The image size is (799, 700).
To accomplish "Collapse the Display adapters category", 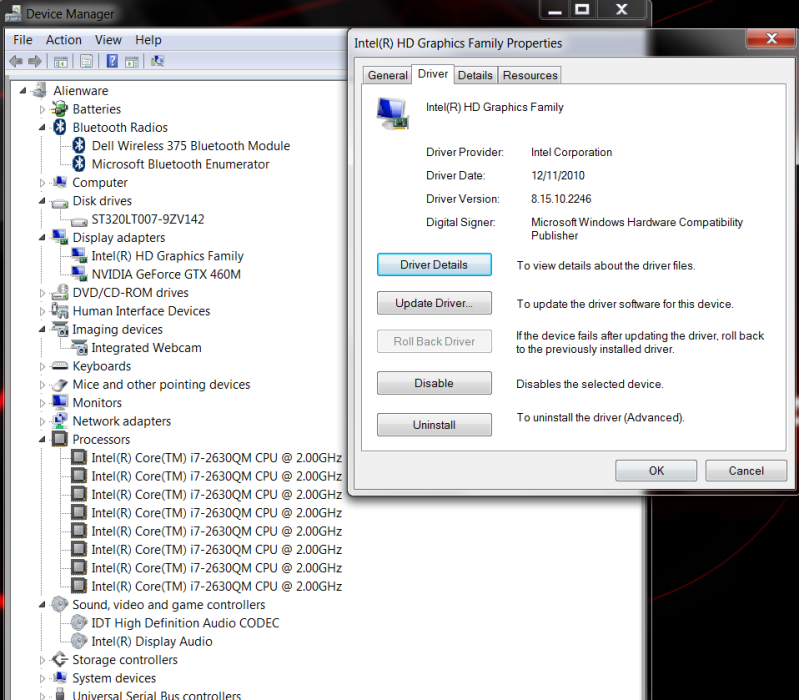I will (42, 237).
